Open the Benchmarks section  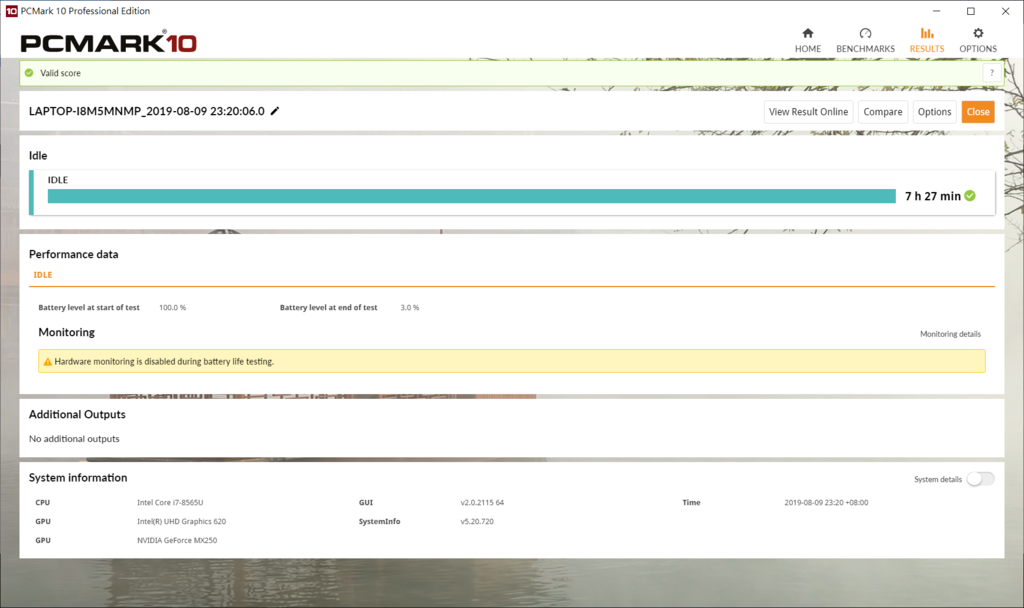[x=865, y=40]
